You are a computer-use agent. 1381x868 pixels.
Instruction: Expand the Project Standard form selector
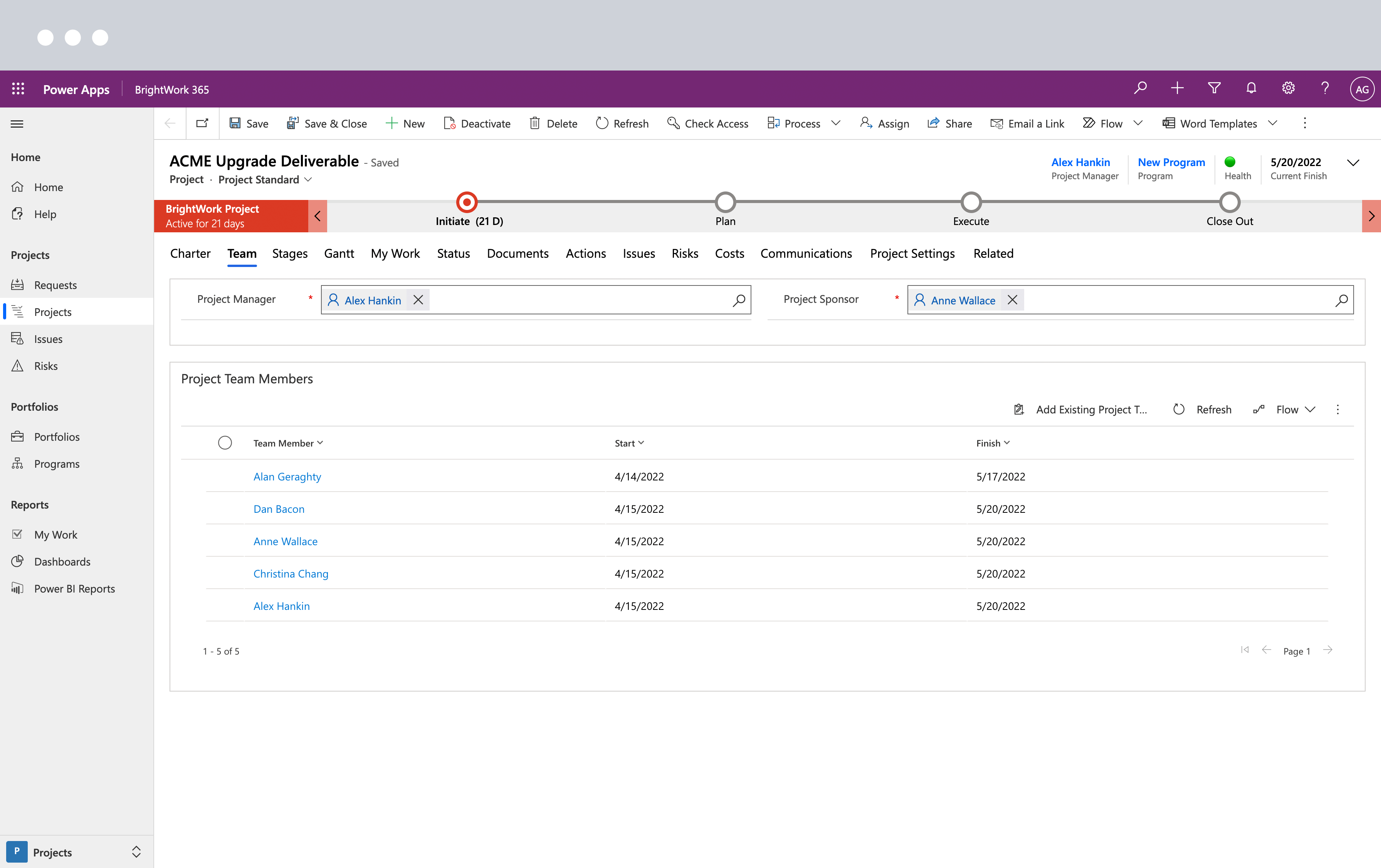point(309,180)
